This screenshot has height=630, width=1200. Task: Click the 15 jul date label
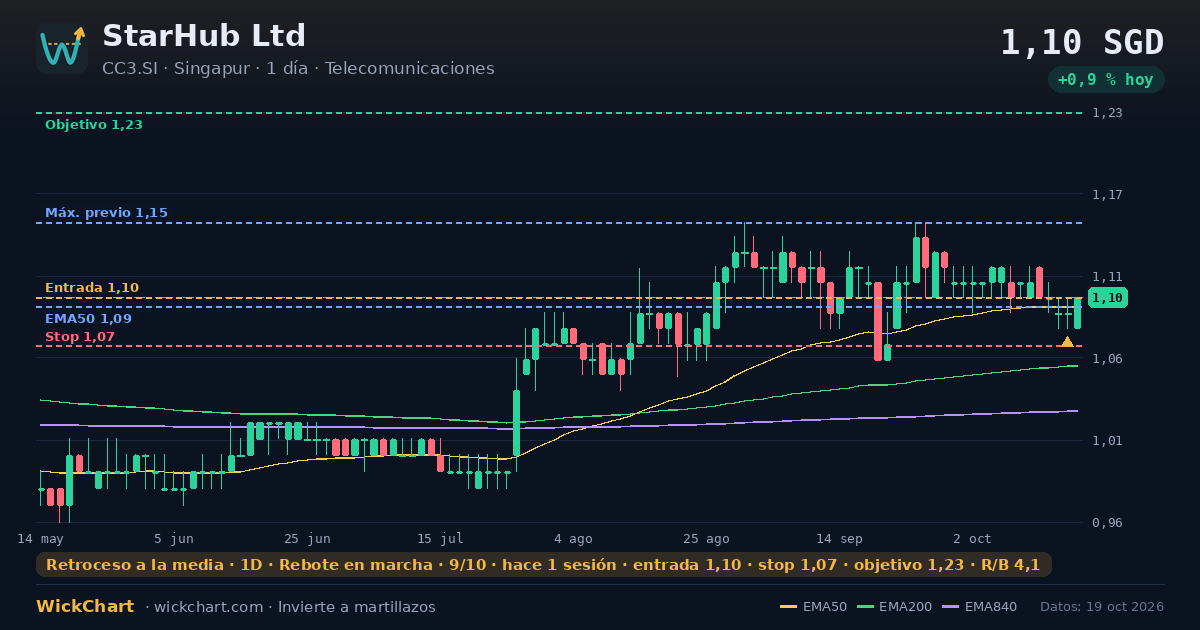click(440, 539)
